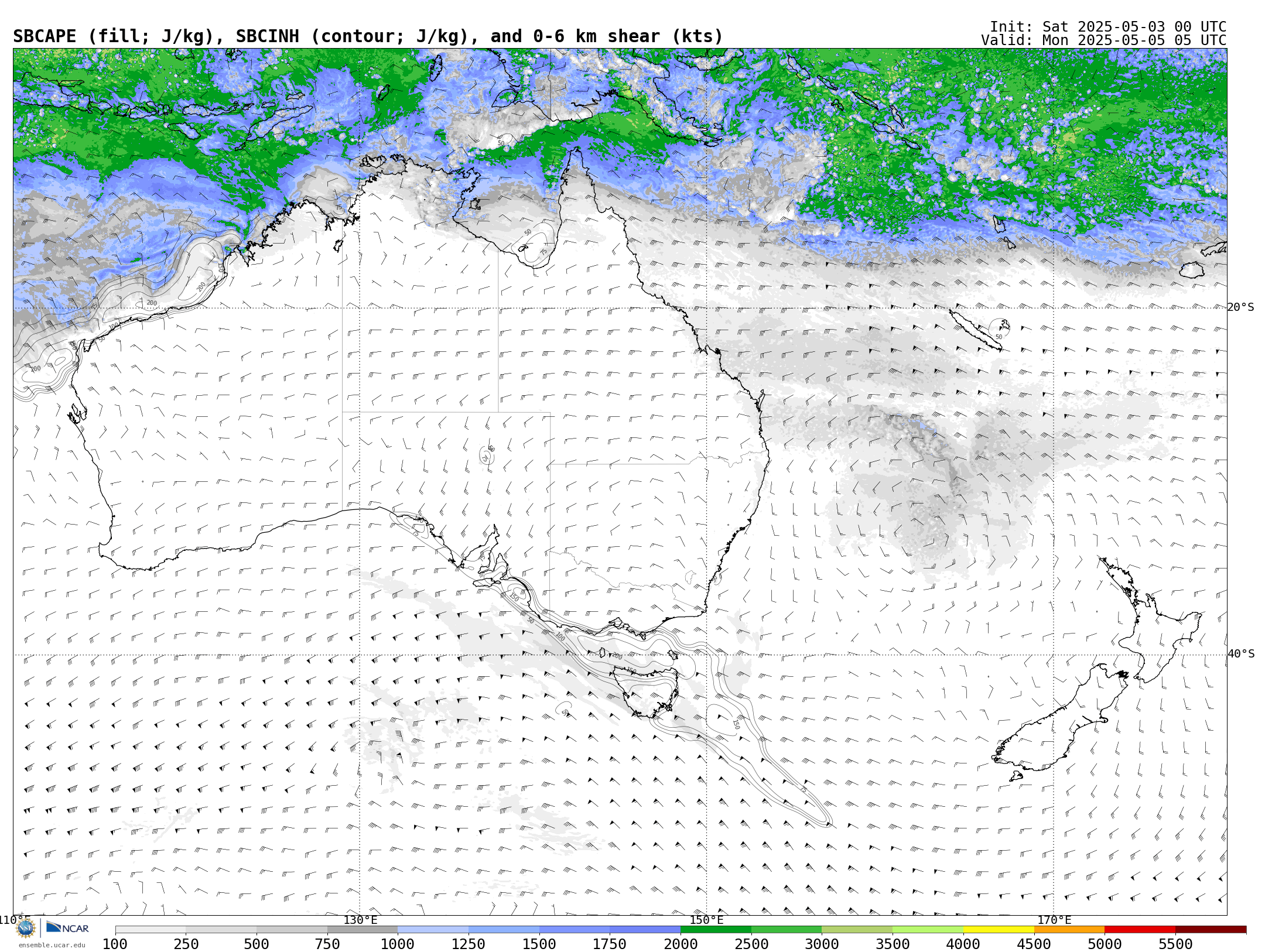
Task: Click the dark gray 750–1000 colorbar segment
Action: tap(363, 930)
